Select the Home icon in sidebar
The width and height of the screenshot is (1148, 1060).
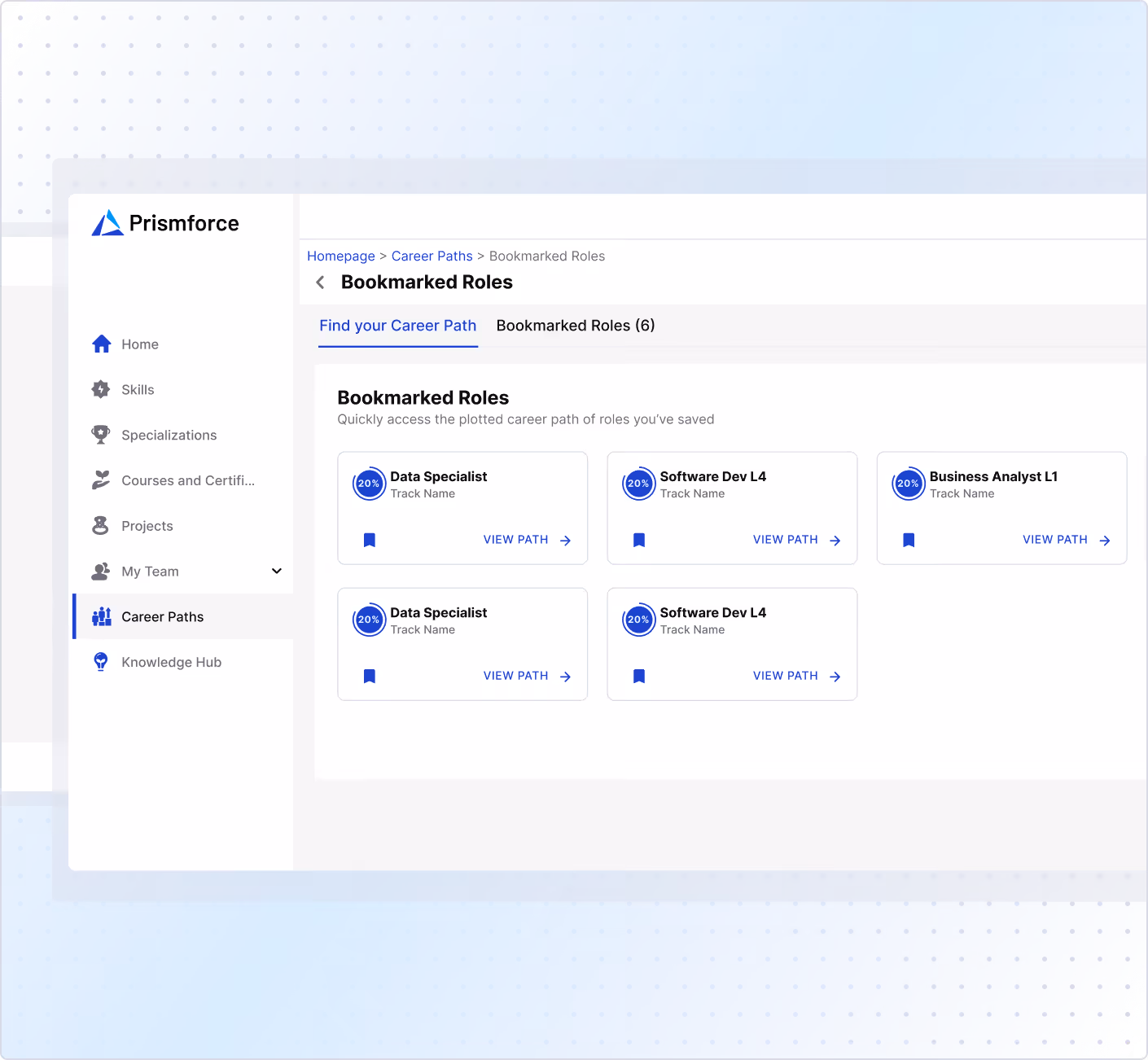(101, 344)
